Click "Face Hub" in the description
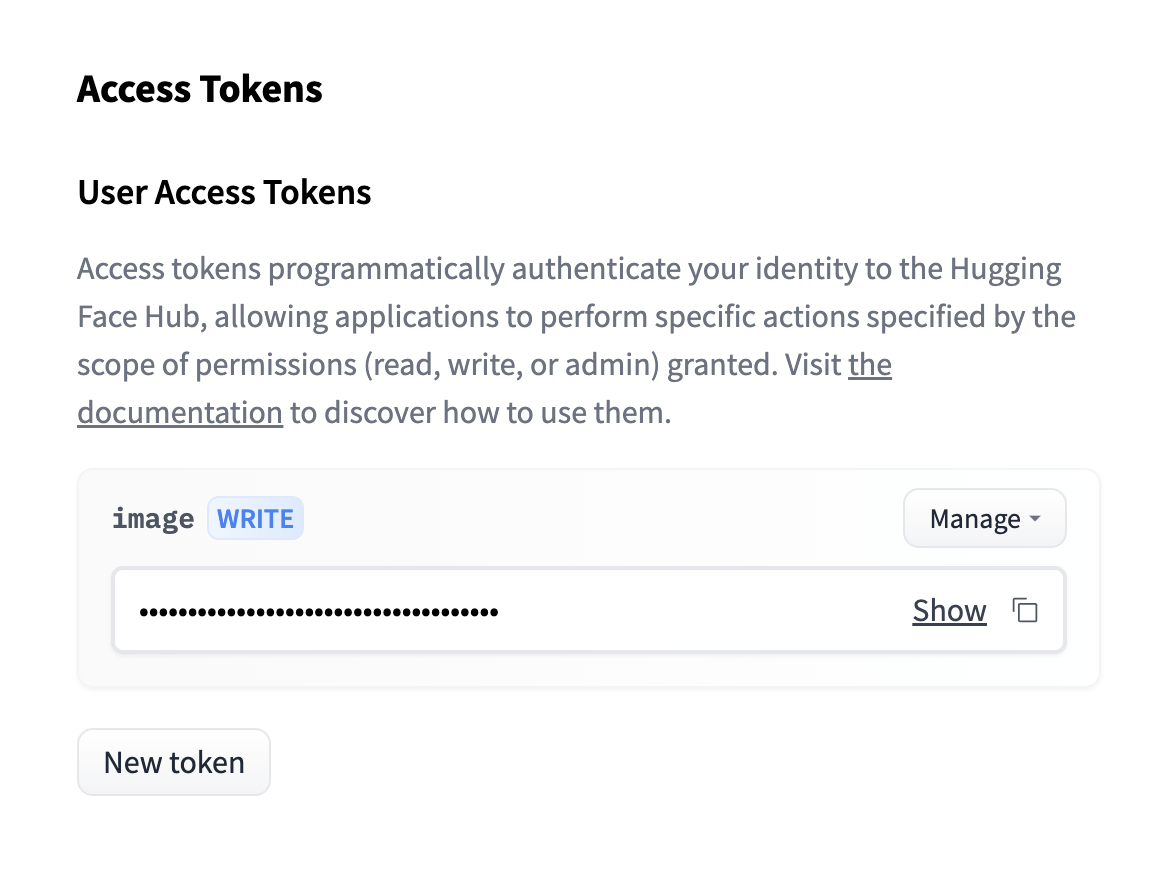Viewport: 1158px width, 872px height. coord(141,317)
